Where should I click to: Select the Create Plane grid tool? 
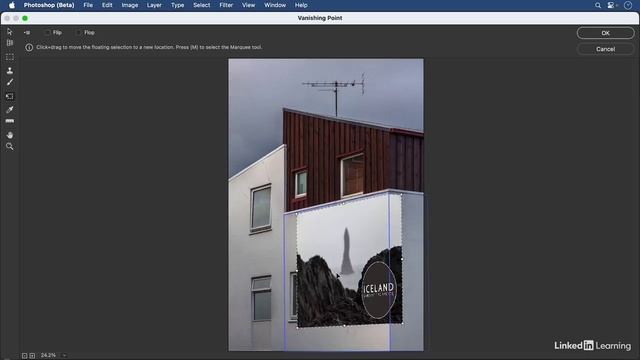(x=10, y=43)
